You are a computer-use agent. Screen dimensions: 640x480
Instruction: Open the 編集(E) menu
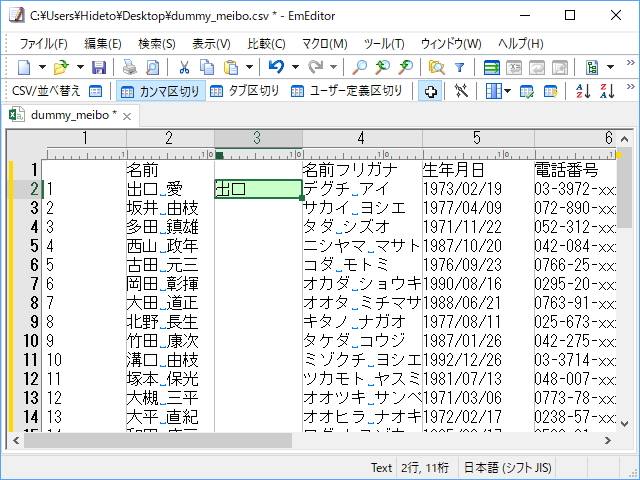(103, 43)
